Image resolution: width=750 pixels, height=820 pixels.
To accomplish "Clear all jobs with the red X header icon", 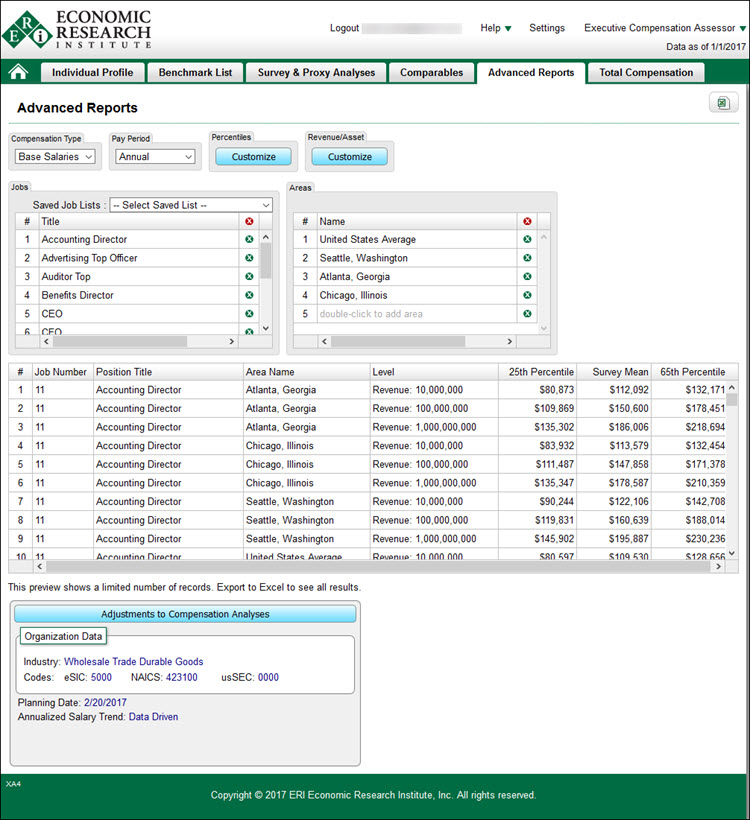I will (249, 221).
